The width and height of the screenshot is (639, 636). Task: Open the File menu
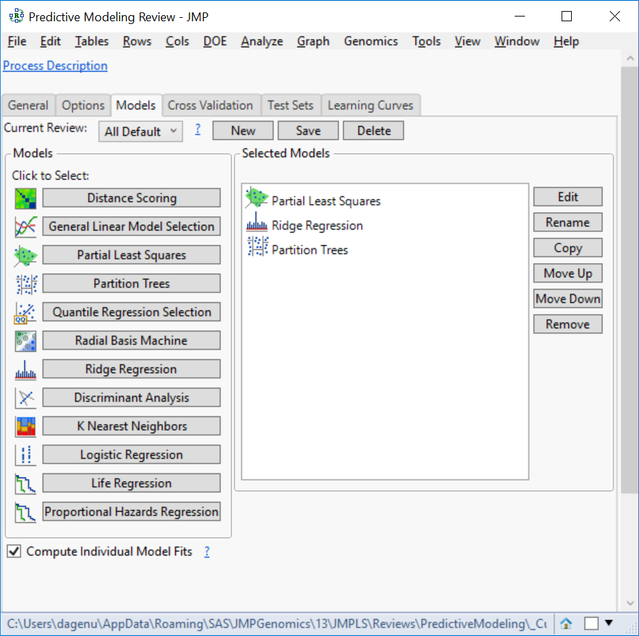pos(17,41)
